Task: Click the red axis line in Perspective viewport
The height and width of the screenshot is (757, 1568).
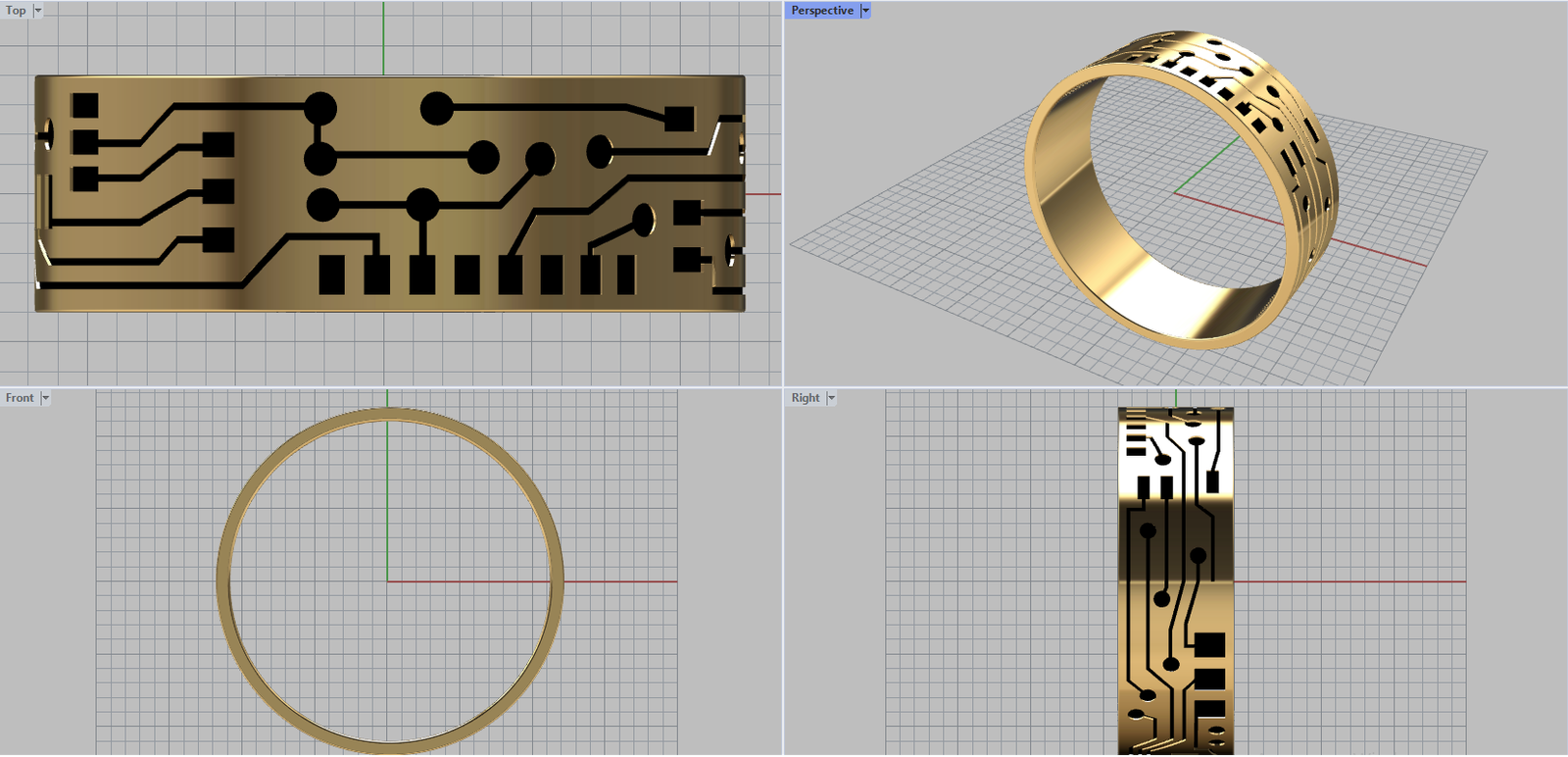Action: [1372, 251]
